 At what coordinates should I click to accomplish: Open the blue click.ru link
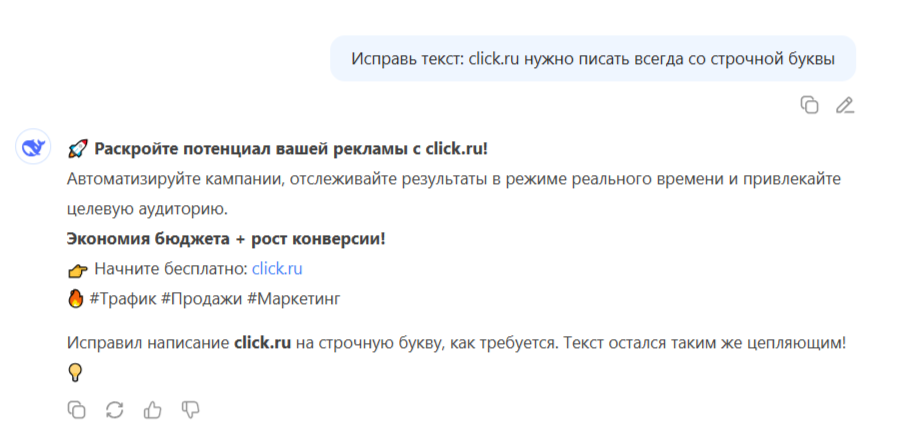point(277,269)
